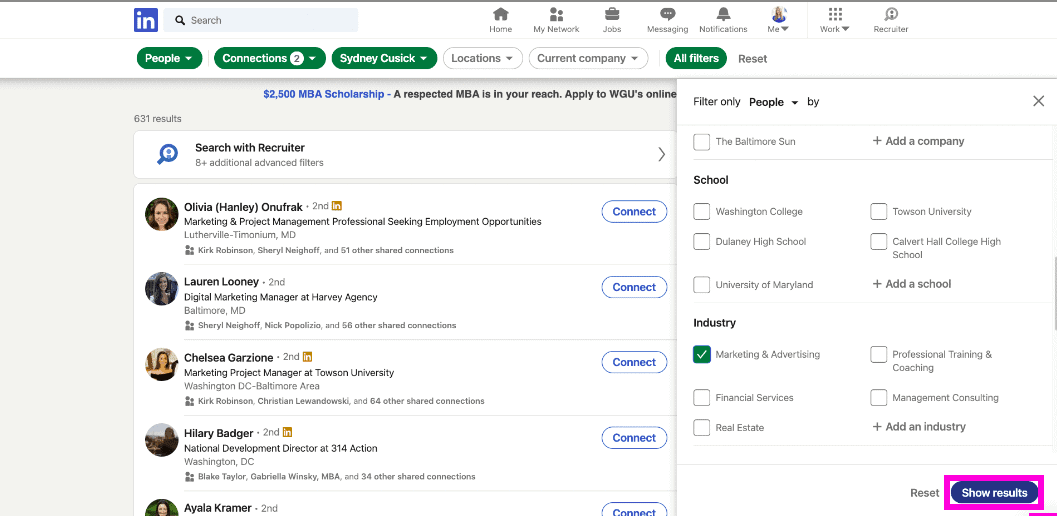This screenshot has width=1057, height=516.
Task: Check the Washington College checkbox
Action: [702, 211]
